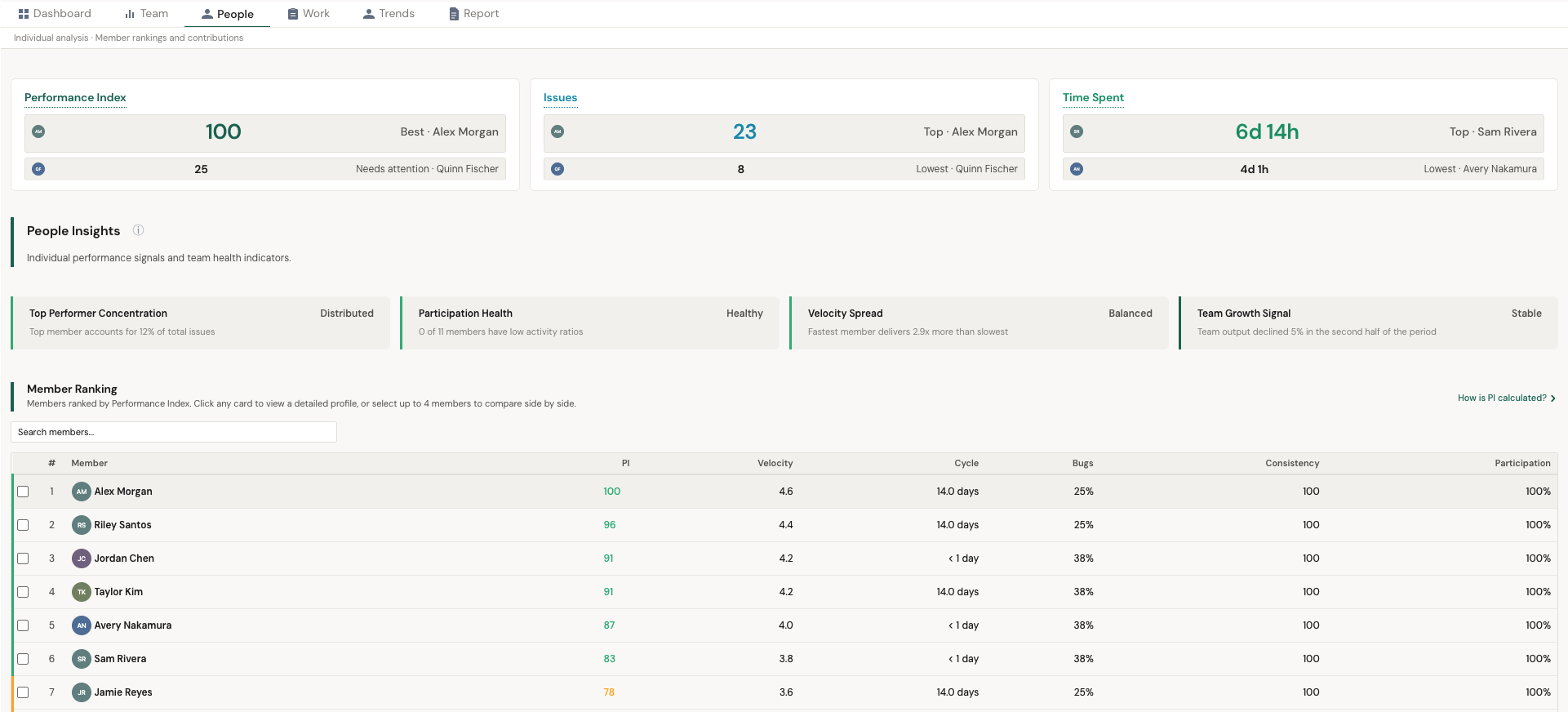Click the AM avatar in ranking row 1

tap(82, 492)
